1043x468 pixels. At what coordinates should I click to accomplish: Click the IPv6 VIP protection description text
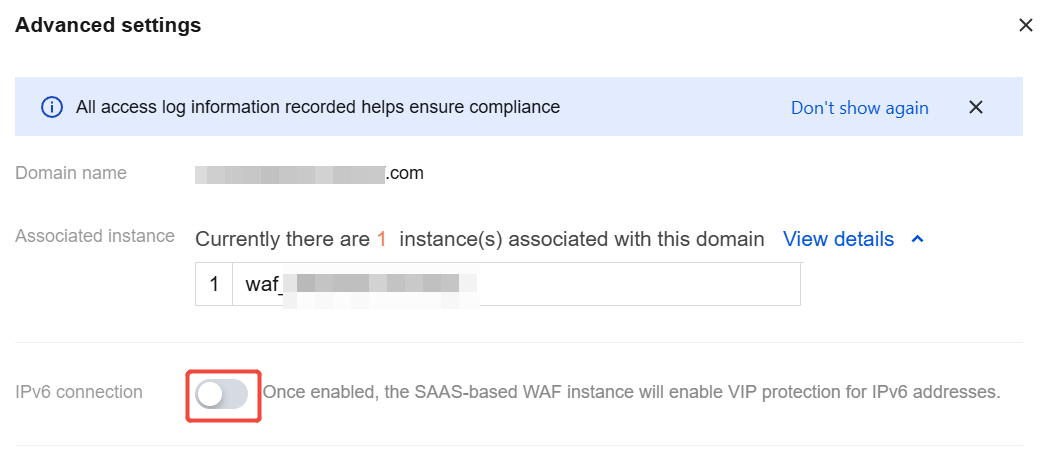(631, 392)
